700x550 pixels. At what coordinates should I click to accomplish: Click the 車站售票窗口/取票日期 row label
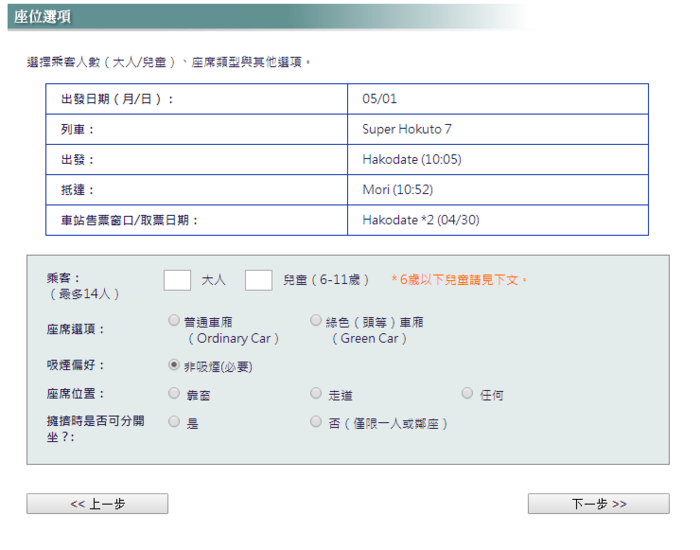click(129, 220)
